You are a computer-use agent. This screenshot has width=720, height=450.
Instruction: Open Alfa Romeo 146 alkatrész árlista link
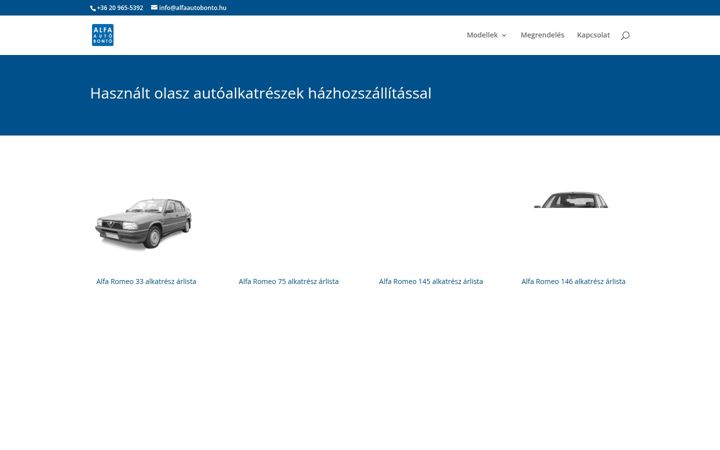pyautogui.click(x=573, y=281)
